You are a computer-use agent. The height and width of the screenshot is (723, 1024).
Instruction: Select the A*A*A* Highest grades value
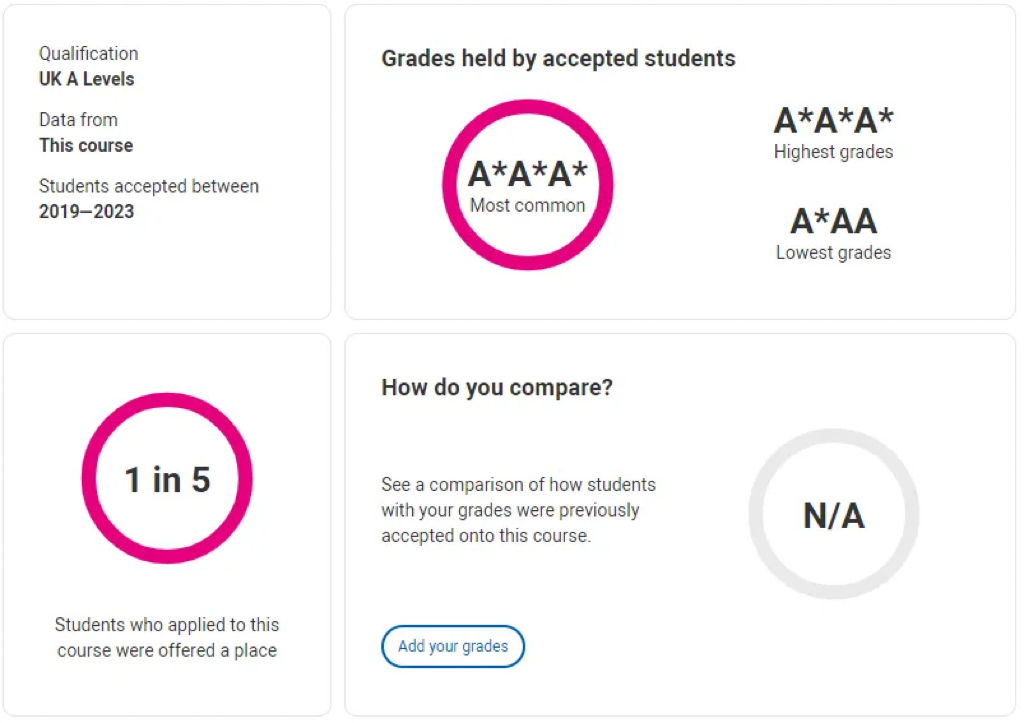(x=833, y=120)
